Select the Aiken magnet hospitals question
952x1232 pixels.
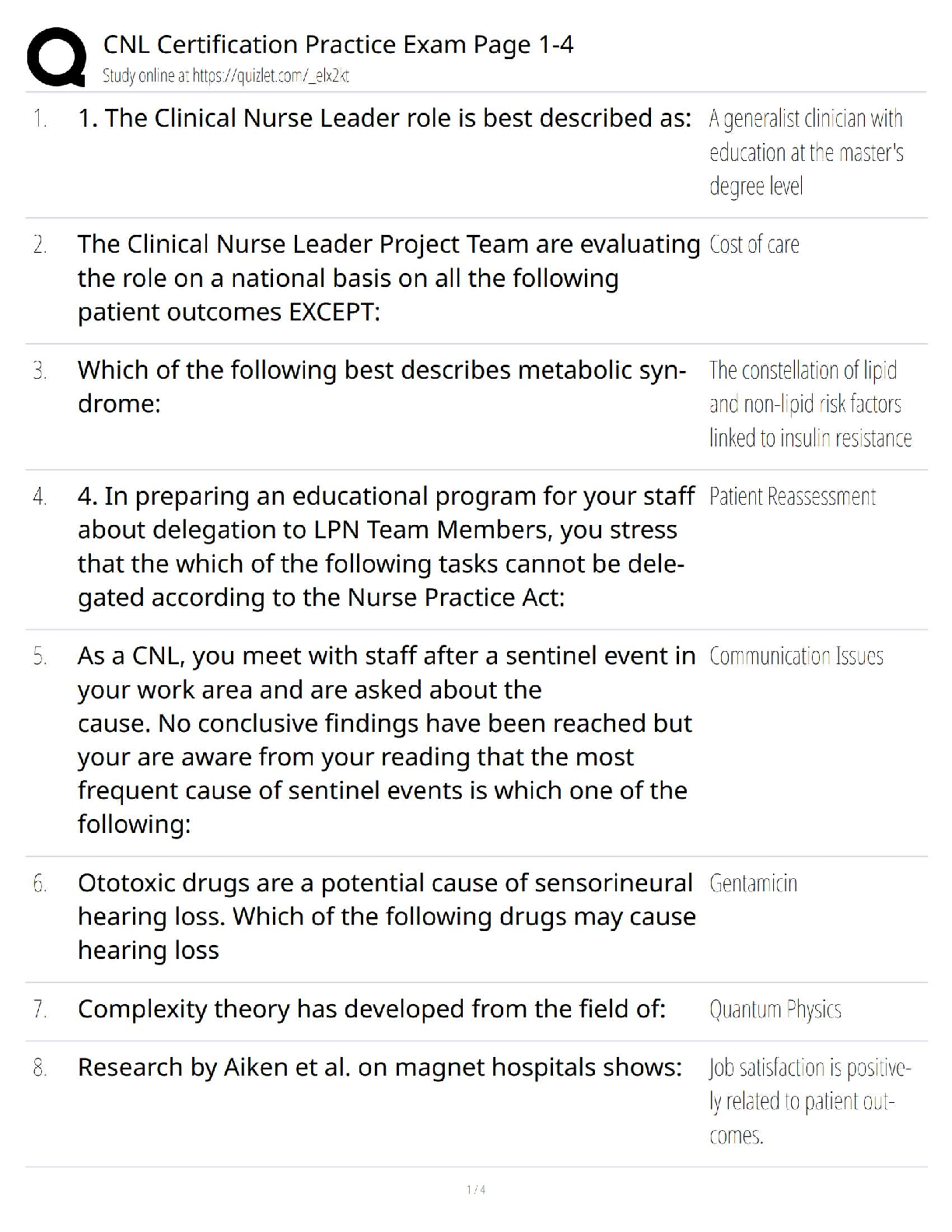click(380, 1067)
